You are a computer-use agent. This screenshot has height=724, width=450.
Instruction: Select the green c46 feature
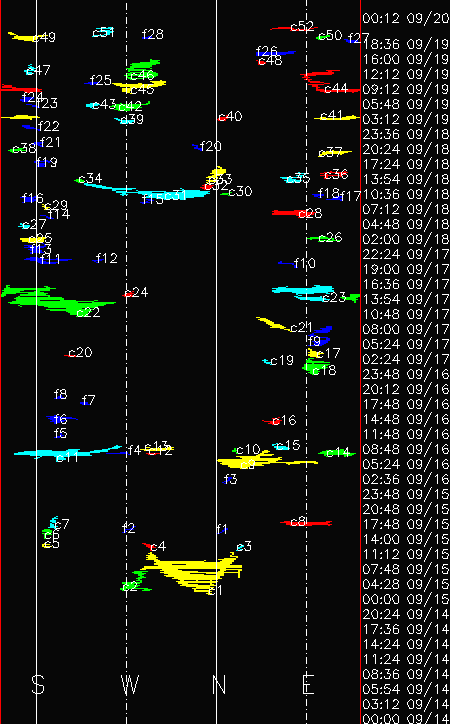[x=143, y=69]
